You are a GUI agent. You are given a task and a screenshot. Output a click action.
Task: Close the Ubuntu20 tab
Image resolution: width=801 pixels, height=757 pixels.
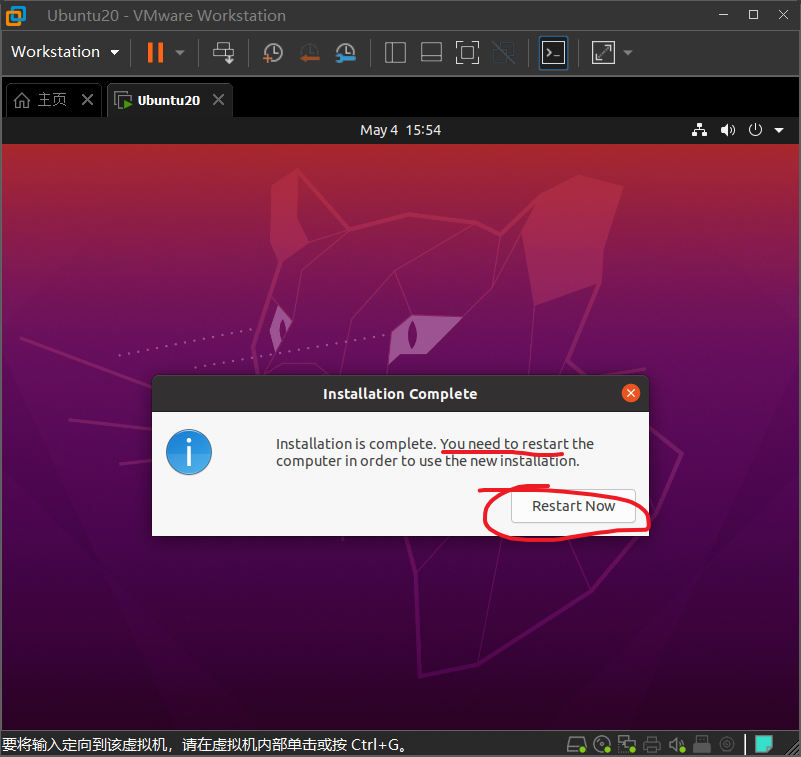click(x=219, y=100)
